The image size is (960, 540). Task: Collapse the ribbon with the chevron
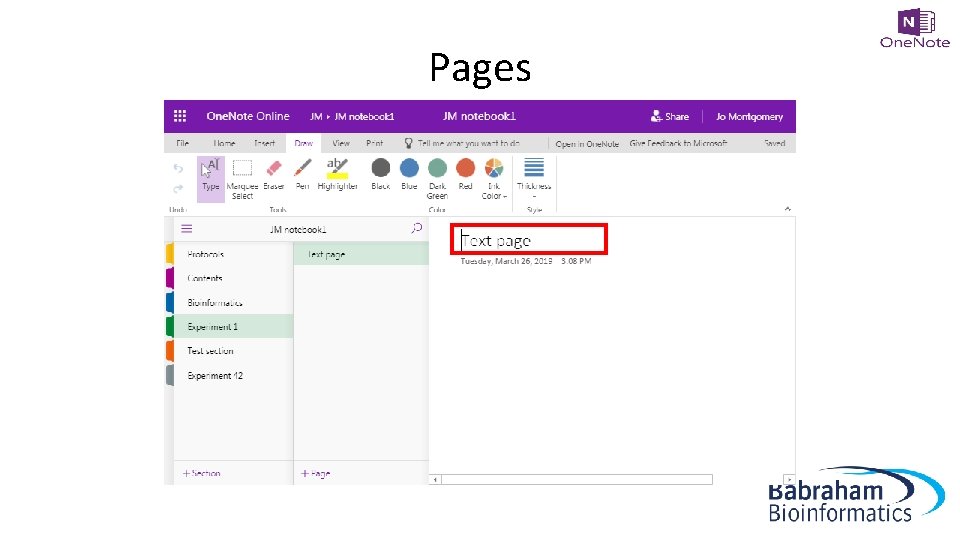point(787,209)
